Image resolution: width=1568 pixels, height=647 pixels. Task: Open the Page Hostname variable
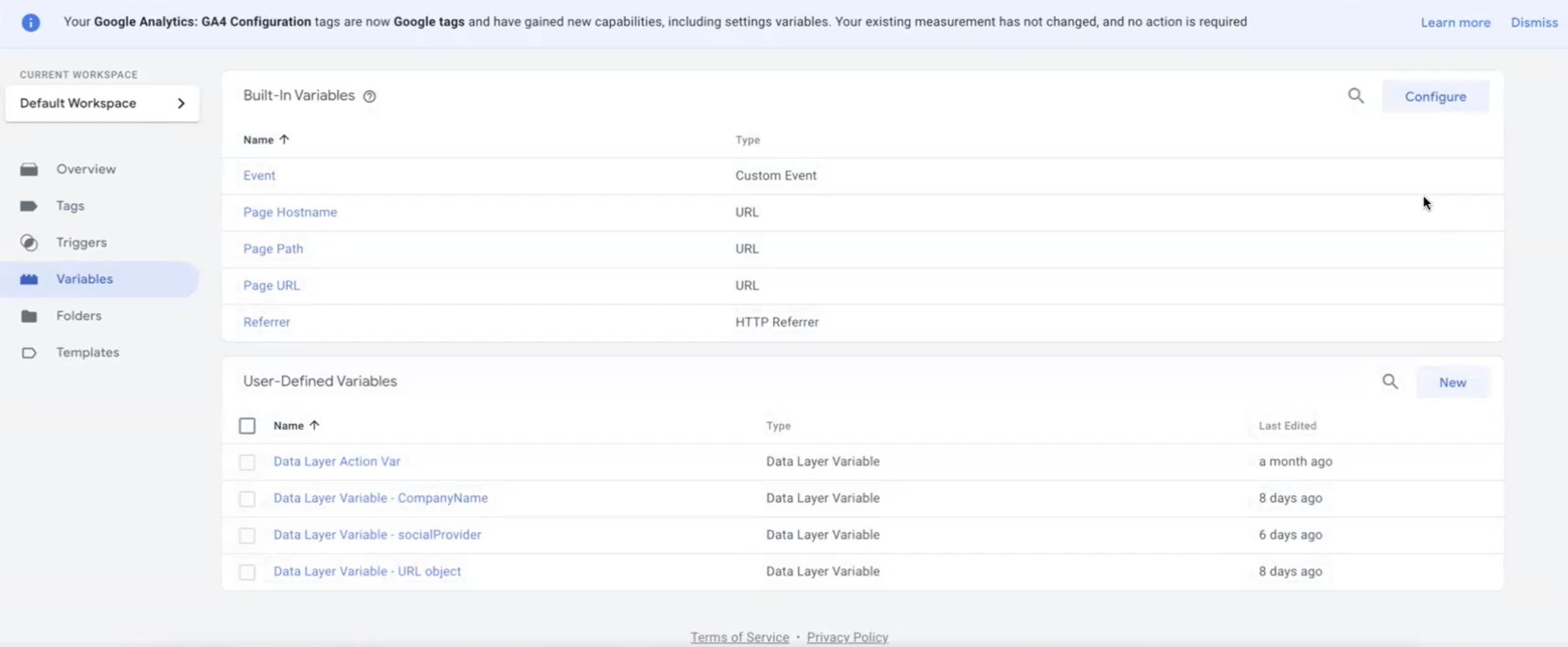[x=290, y=212]
